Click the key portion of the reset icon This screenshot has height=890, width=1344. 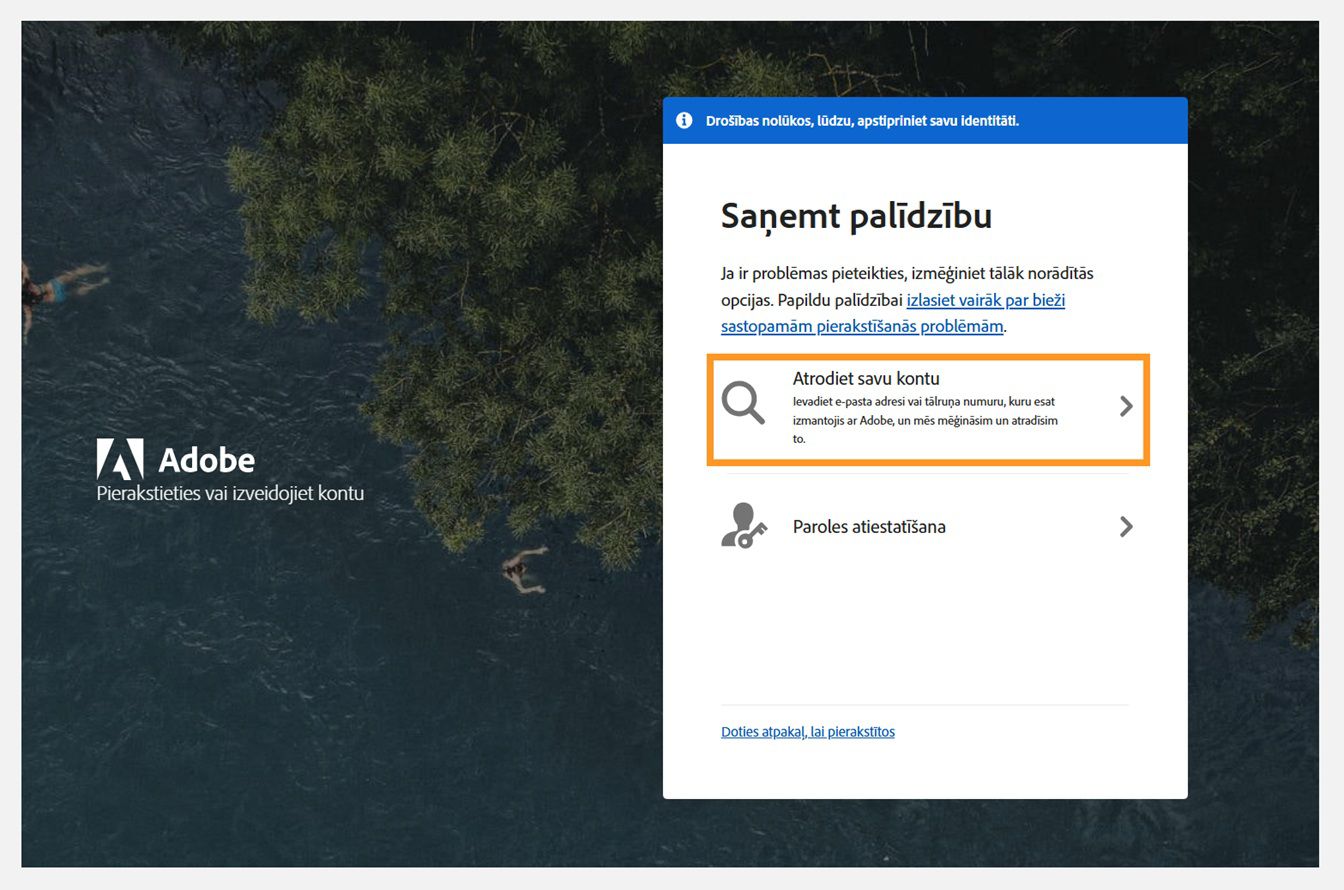point(753,533)
